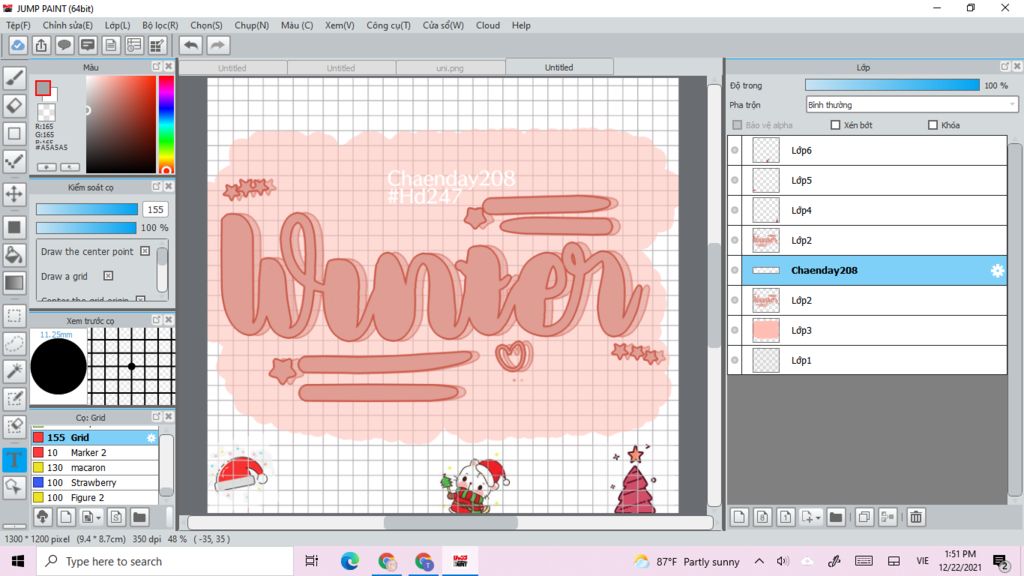The width and height of the screenshot is (1024, 576).
Task: Download cloud brush icon
Action: click(42, 517)
